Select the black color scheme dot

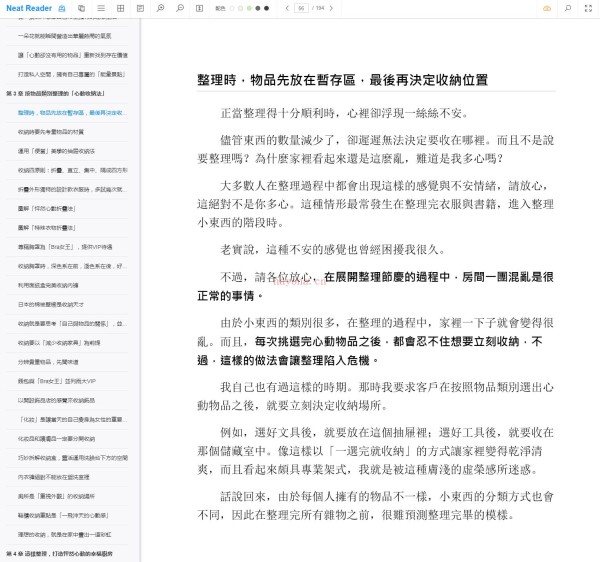click(x=267, y=8)
